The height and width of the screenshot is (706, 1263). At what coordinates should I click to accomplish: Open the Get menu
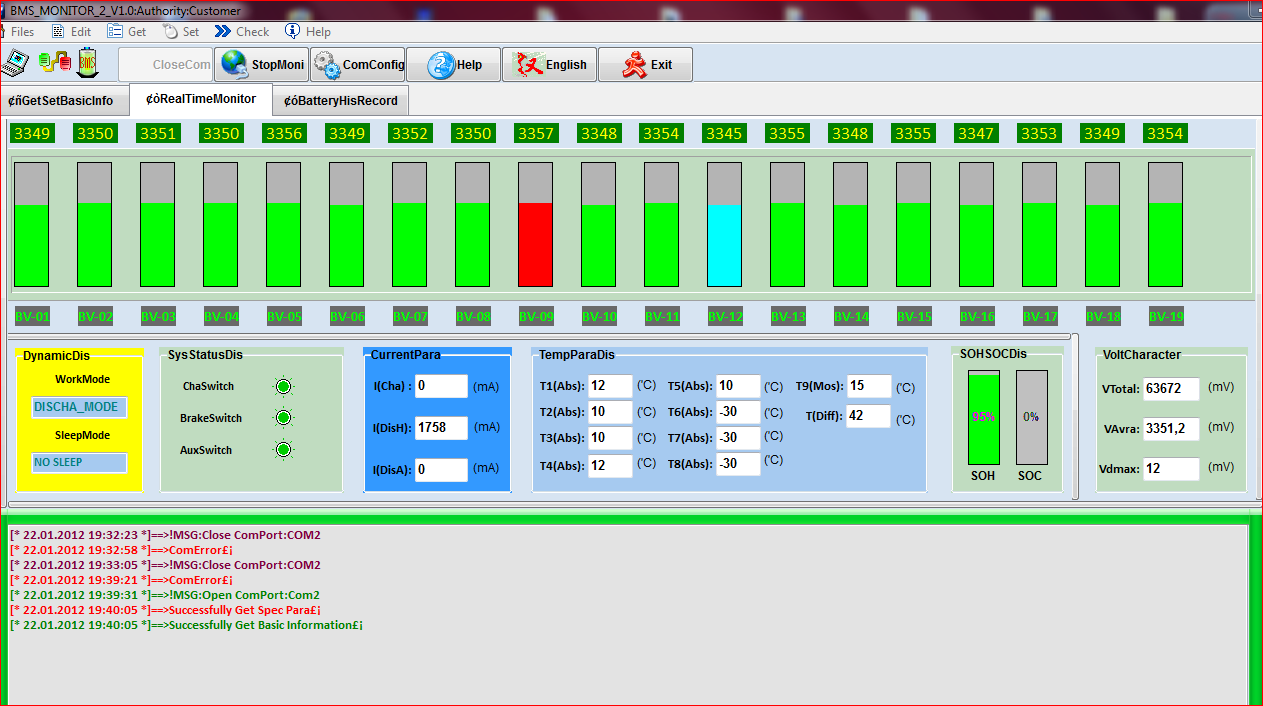[x=128, y=32]
